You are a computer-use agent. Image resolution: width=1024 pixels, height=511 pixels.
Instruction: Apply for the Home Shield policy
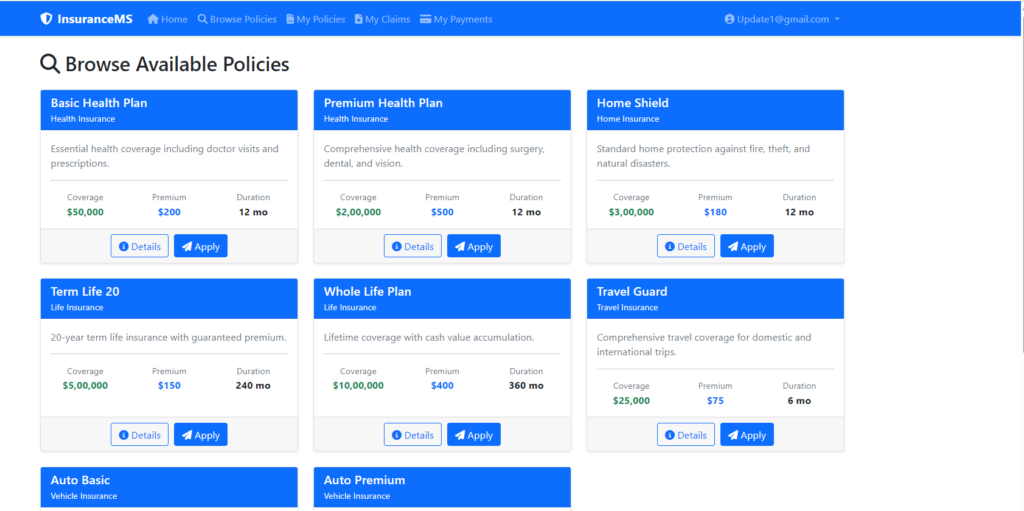747,246
